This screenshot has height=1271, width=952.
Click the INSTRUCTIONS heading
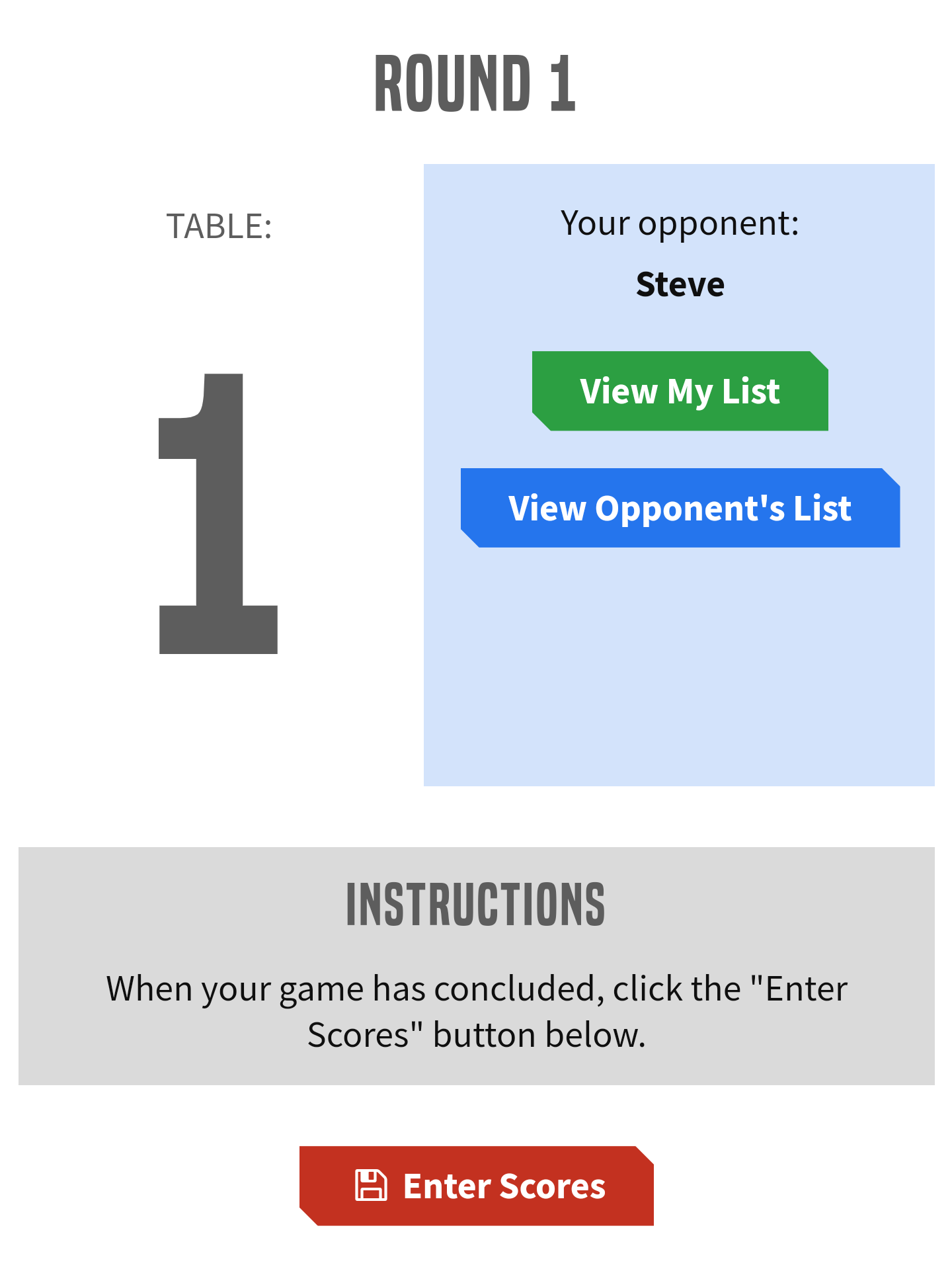475,904
